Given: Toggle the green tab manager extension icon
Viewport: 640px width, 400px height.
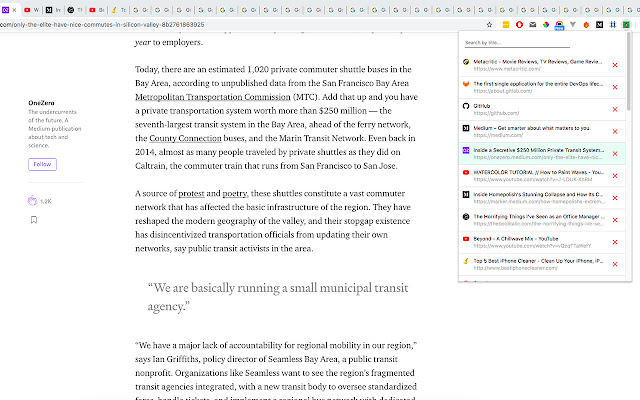Looking at the screenshot, I should (x=626, y=25).
